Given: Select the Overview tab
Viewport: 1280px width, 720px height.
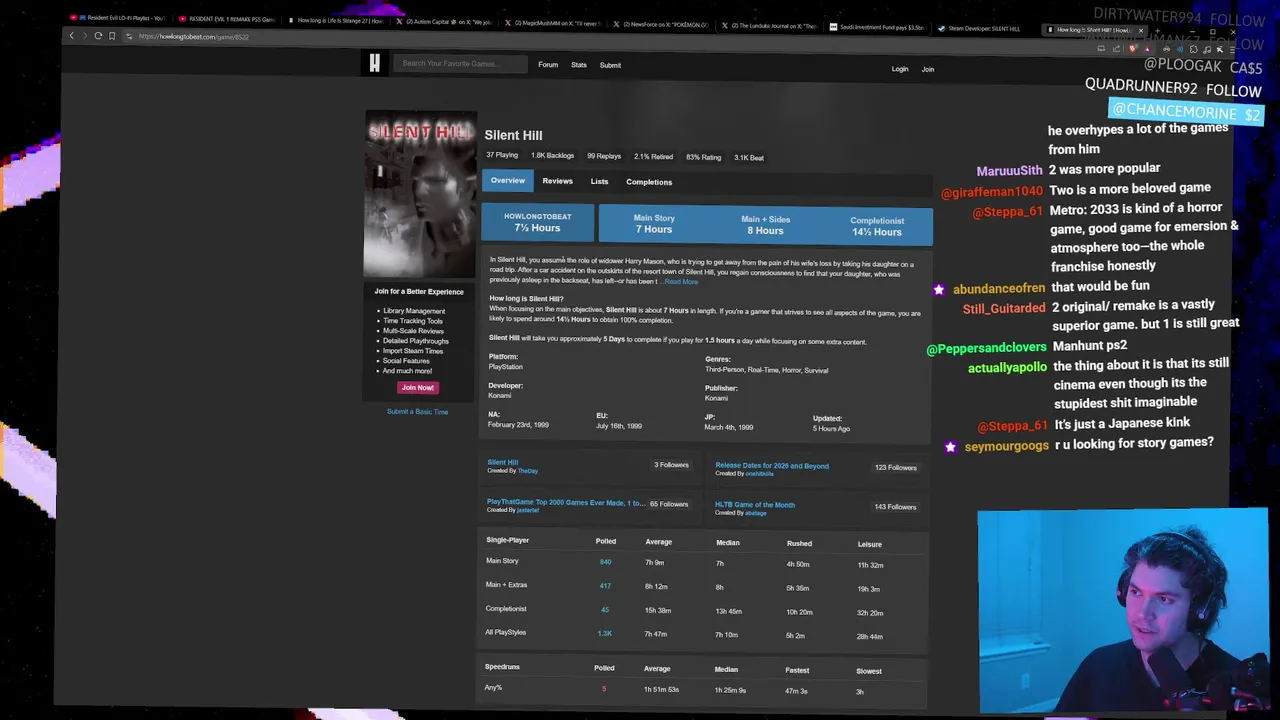Looking at the screenshot, I should [x=508, y=181].
